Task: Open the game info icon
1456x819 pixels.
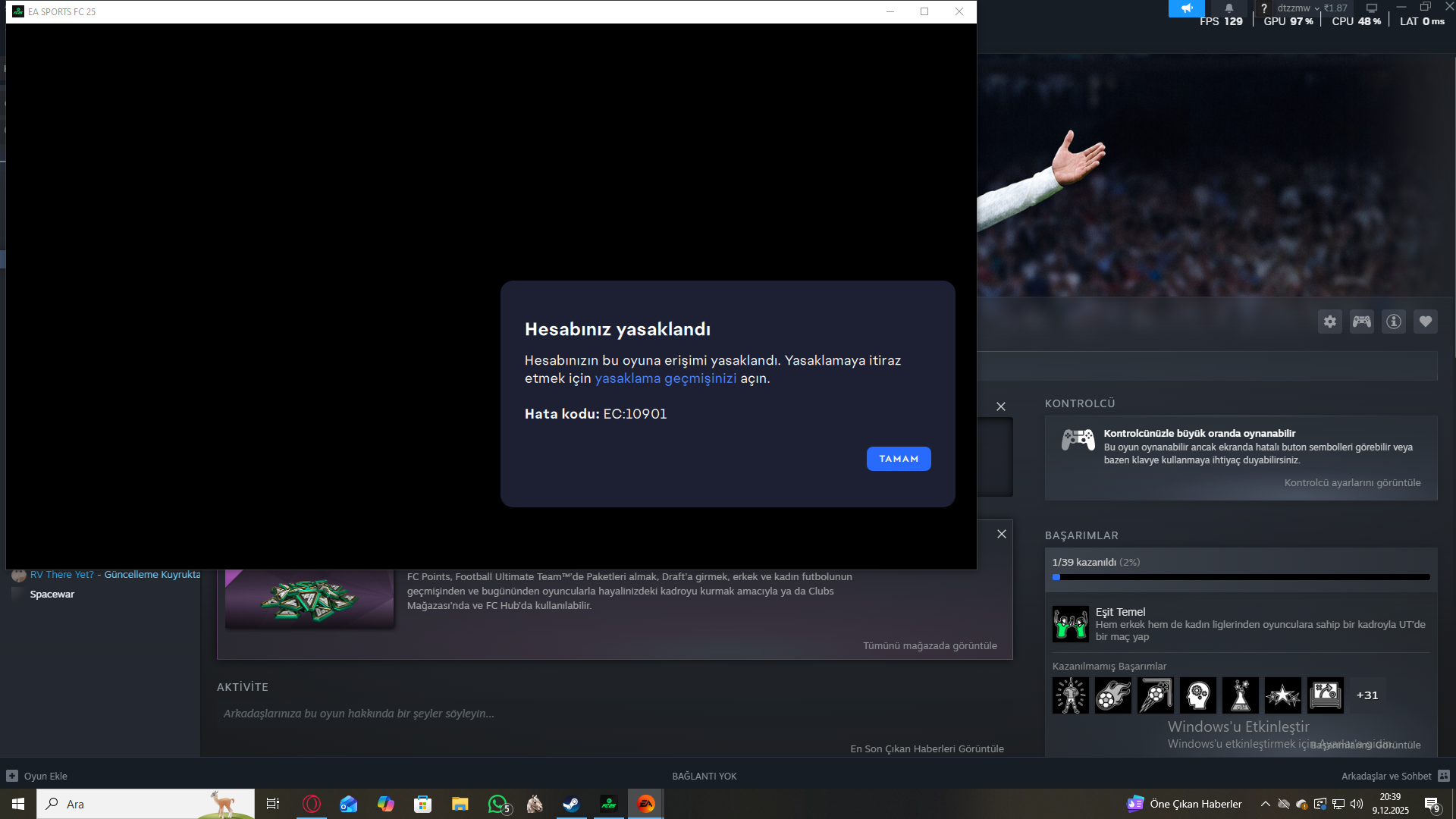Action: (1394, 322)
